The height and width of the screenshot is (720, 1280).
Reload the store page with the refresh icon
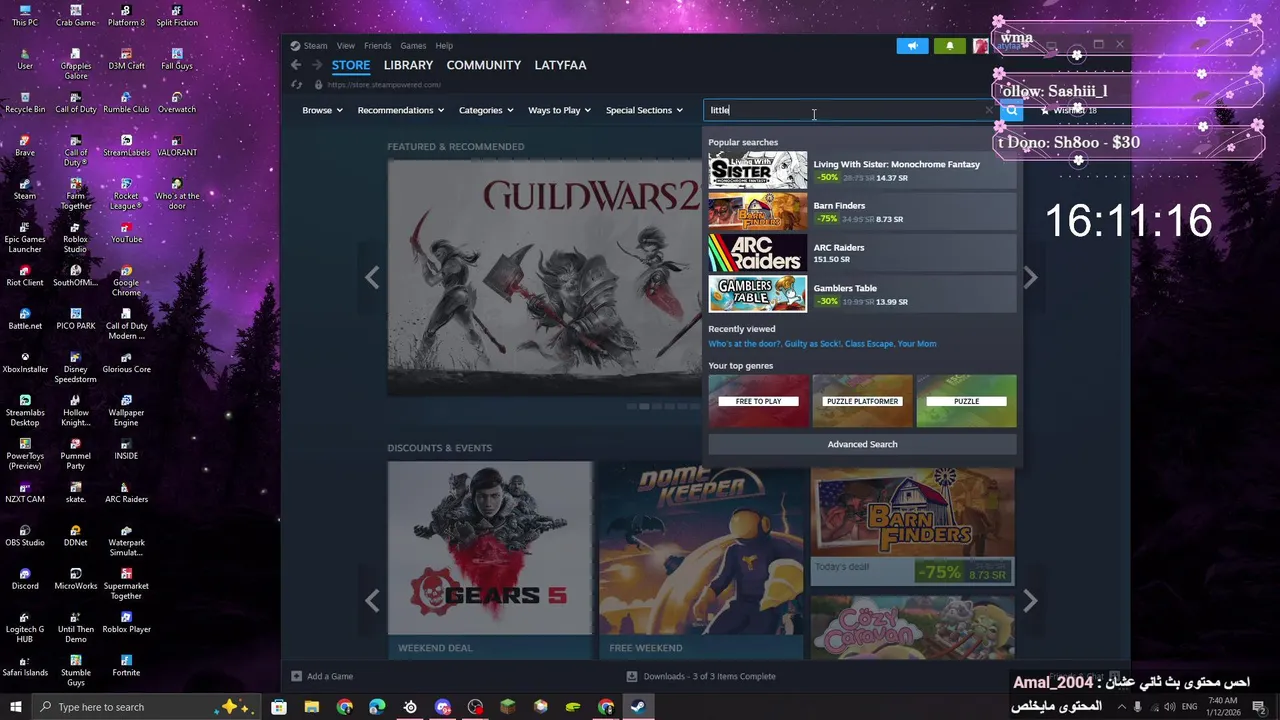[x=296, y=85]
